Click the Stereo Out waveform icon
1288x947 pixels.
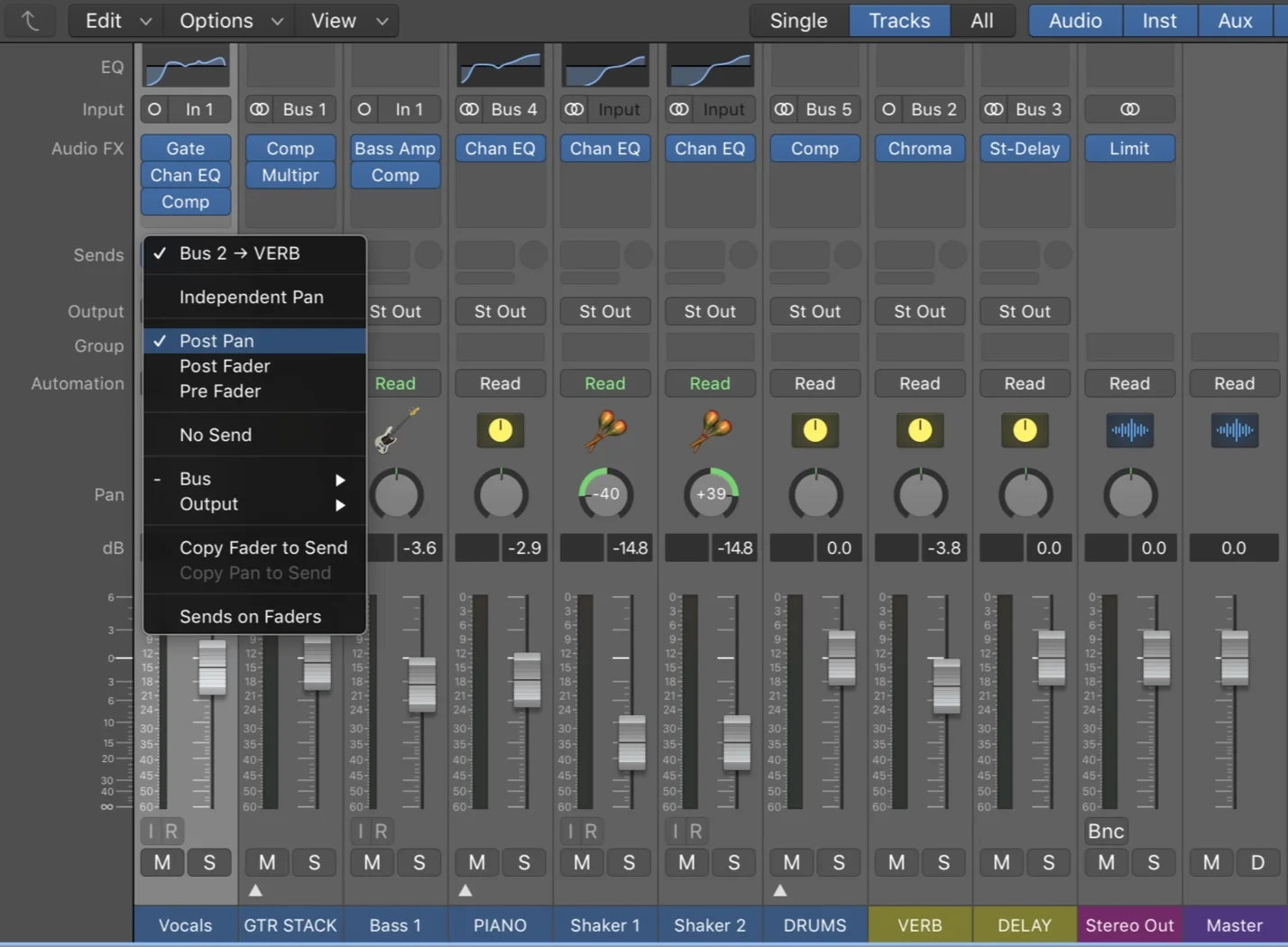pos(1129,430)
